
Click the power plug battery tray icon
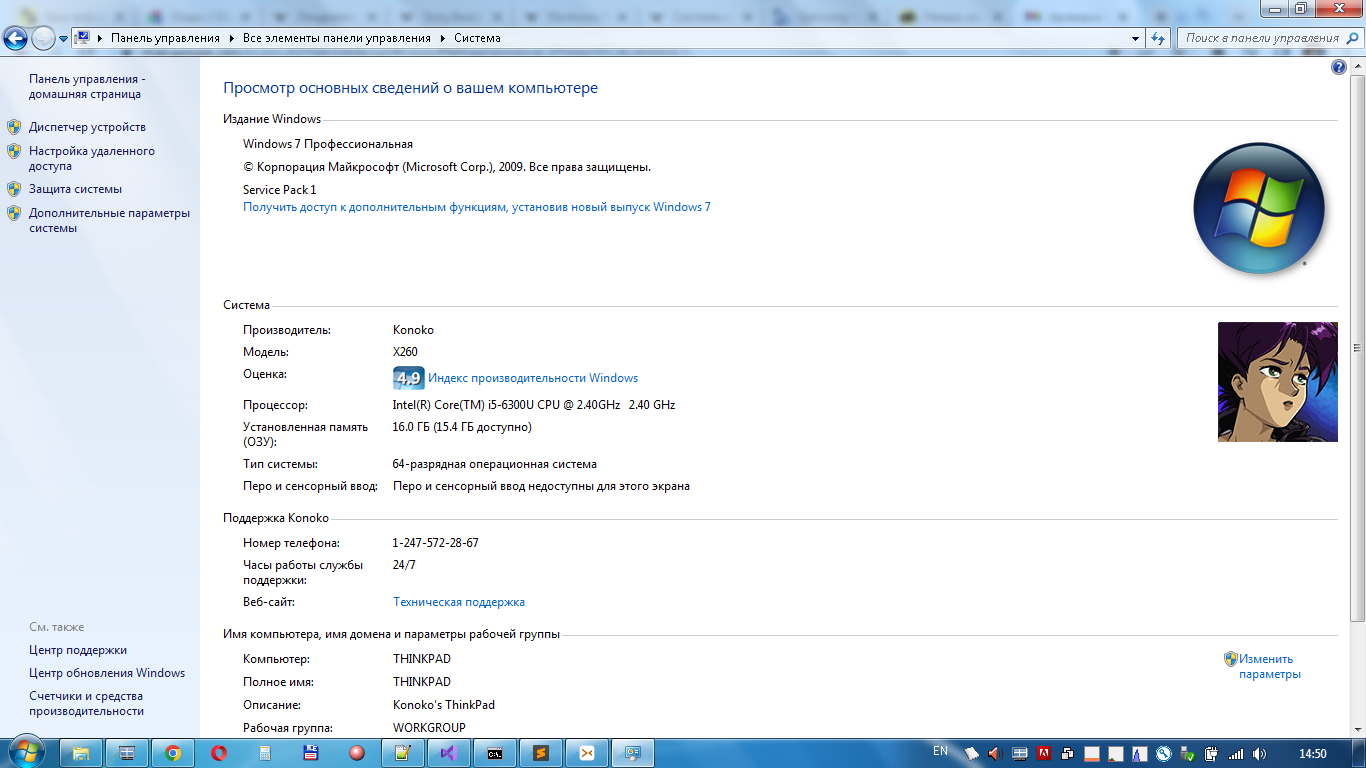tap(1211, 753)
